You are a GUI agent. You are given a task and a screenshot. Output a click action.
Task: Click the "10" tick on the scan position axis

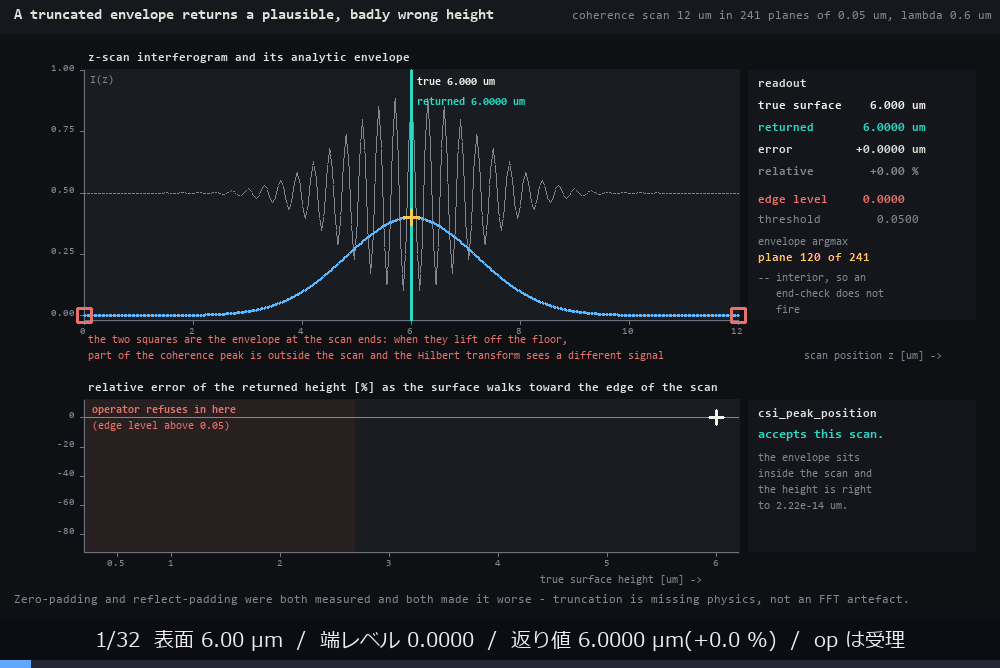coord(628,330)
